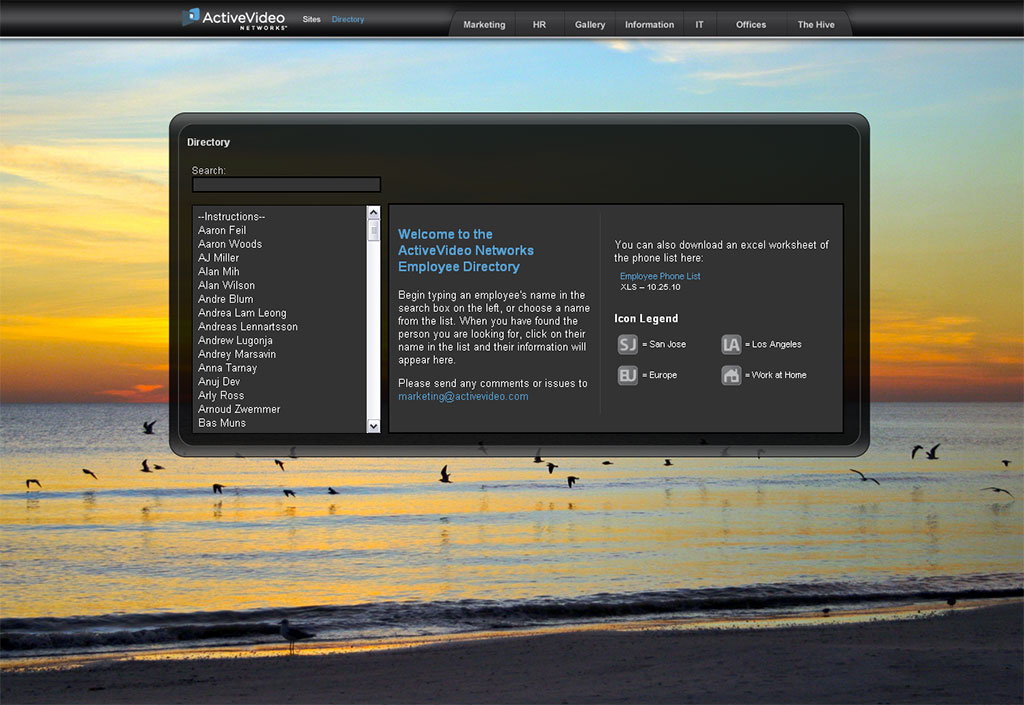The image size is (1024, 705).
Task: Select Arnoud Zwemmer entry
Action: (279, 409)
